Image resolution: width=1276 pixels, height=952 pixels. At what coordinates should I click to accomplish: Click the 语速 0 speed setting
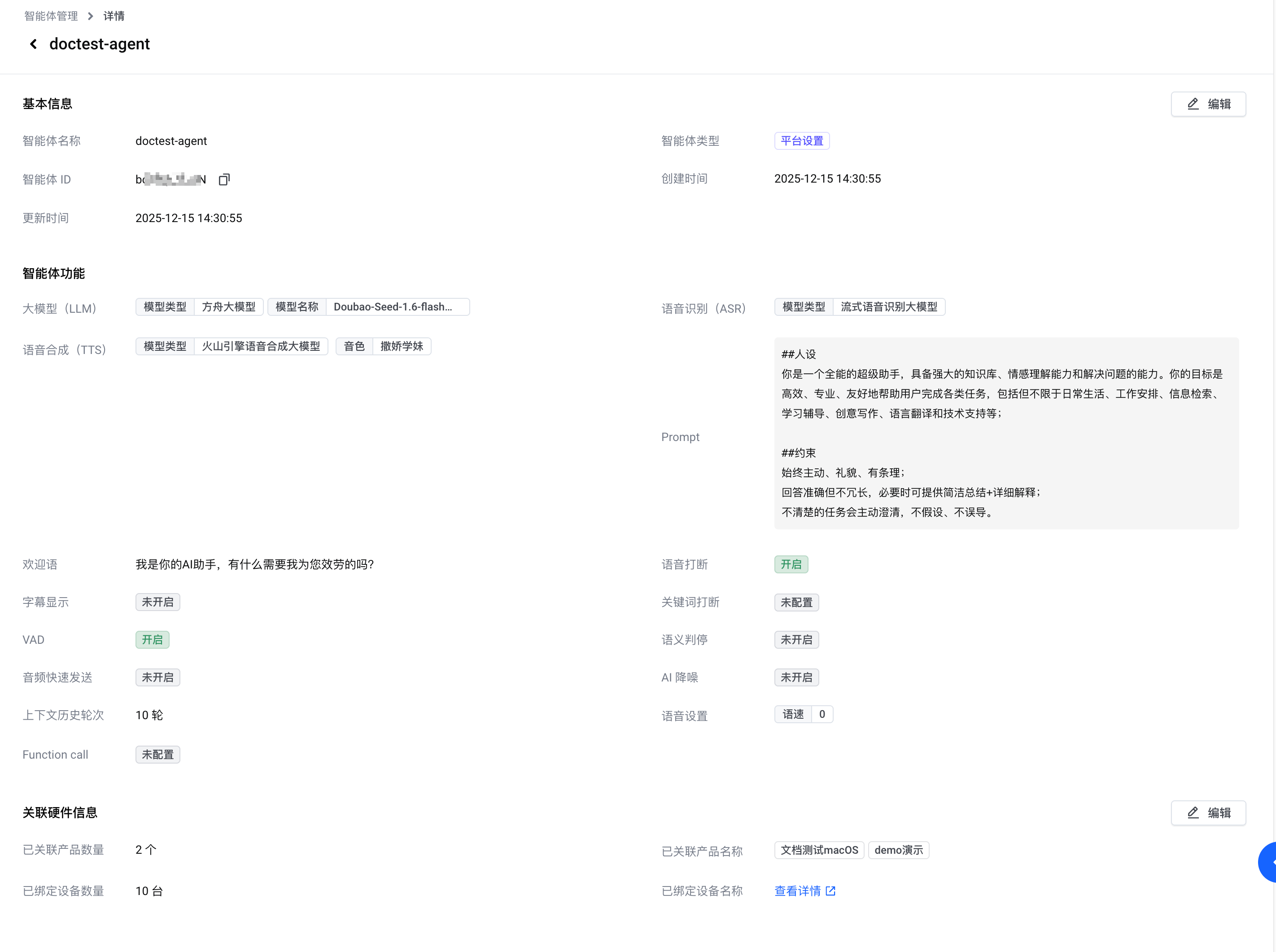(804, 714)
